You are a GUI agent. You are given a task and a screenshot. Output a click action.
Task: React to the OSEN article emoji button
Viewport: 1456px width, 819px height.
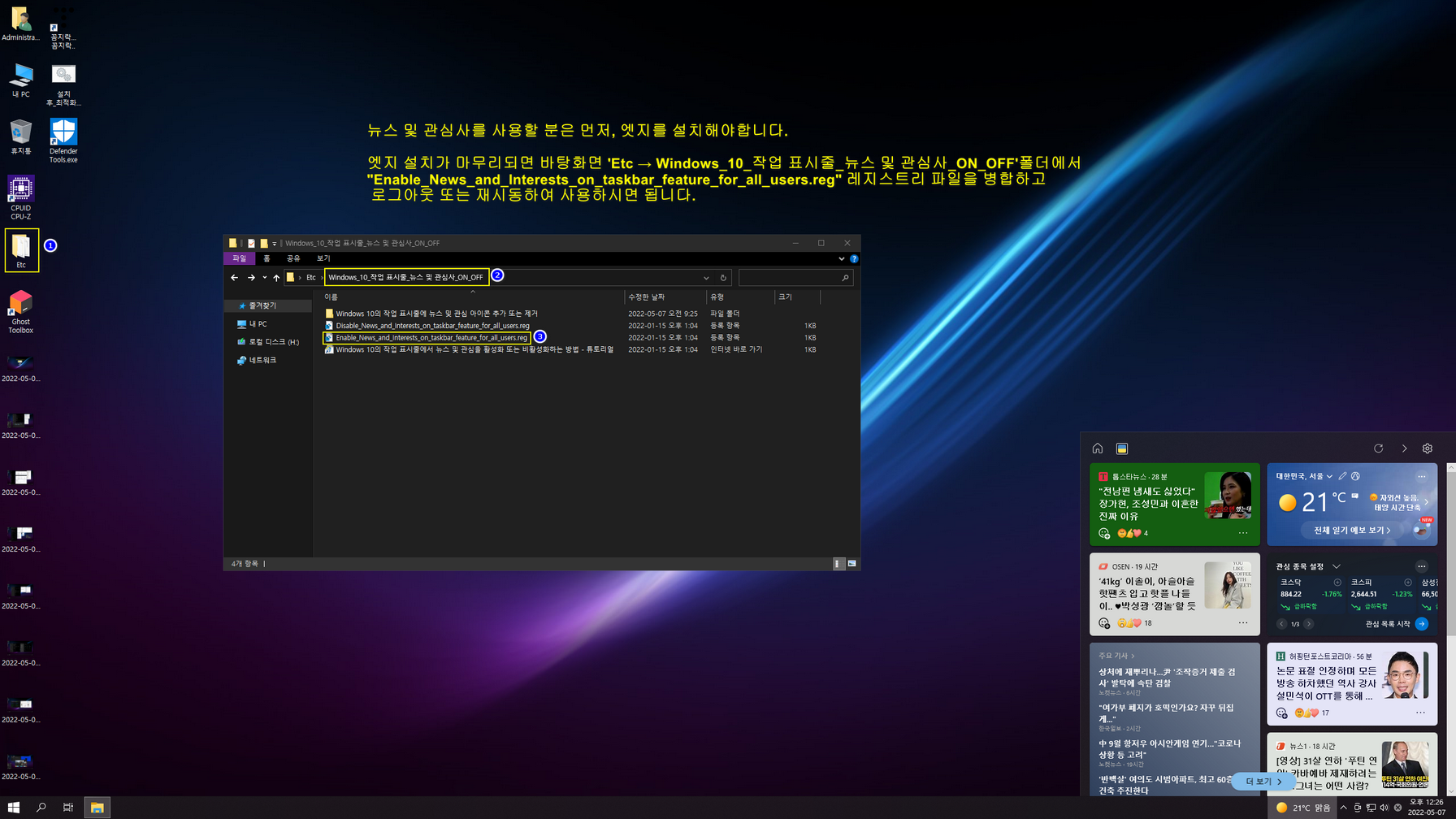pyautogui.click(x=1104, y=623)
